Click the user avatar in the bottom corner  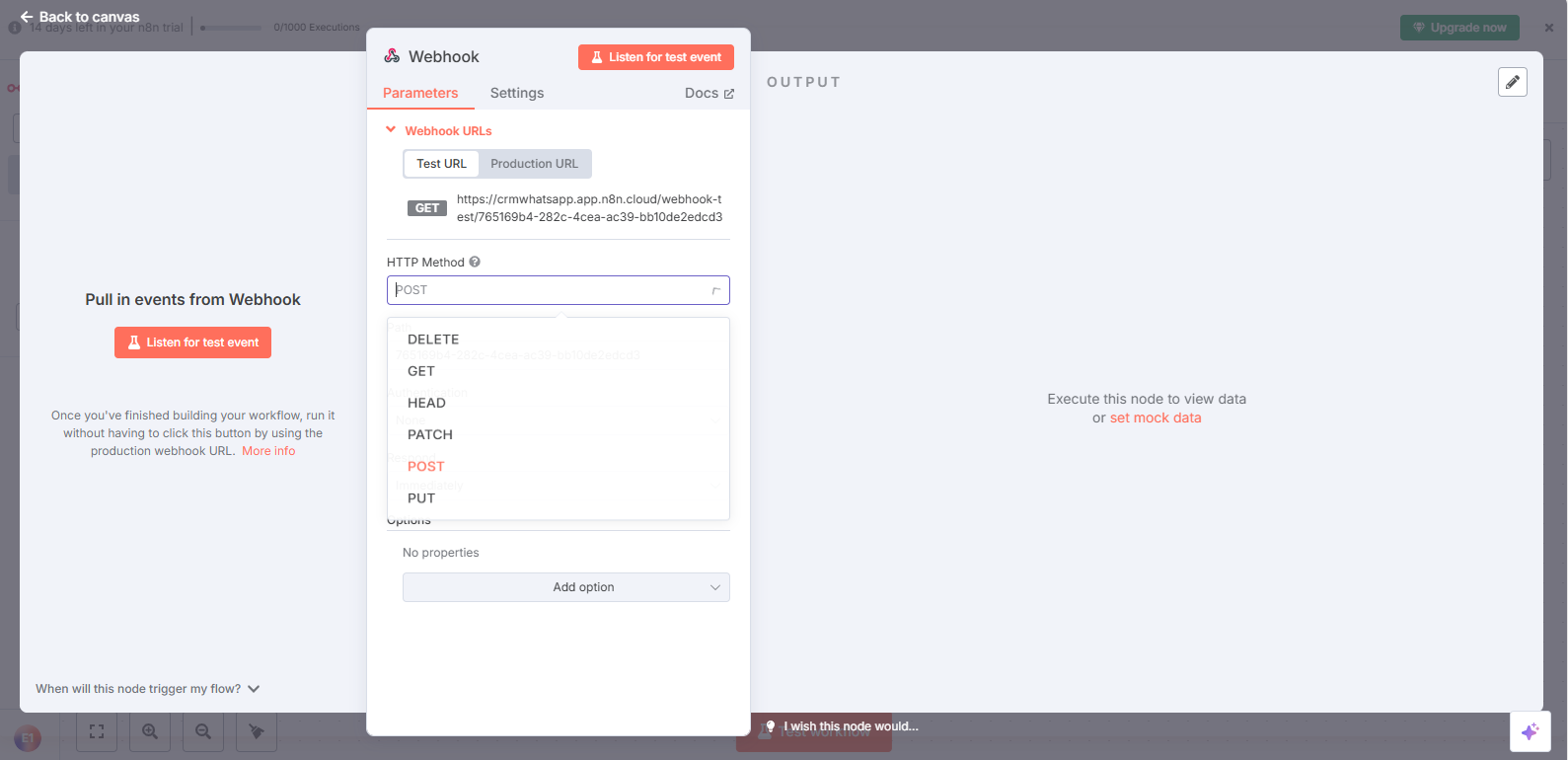pyautogui.click(x=28, y=737)
